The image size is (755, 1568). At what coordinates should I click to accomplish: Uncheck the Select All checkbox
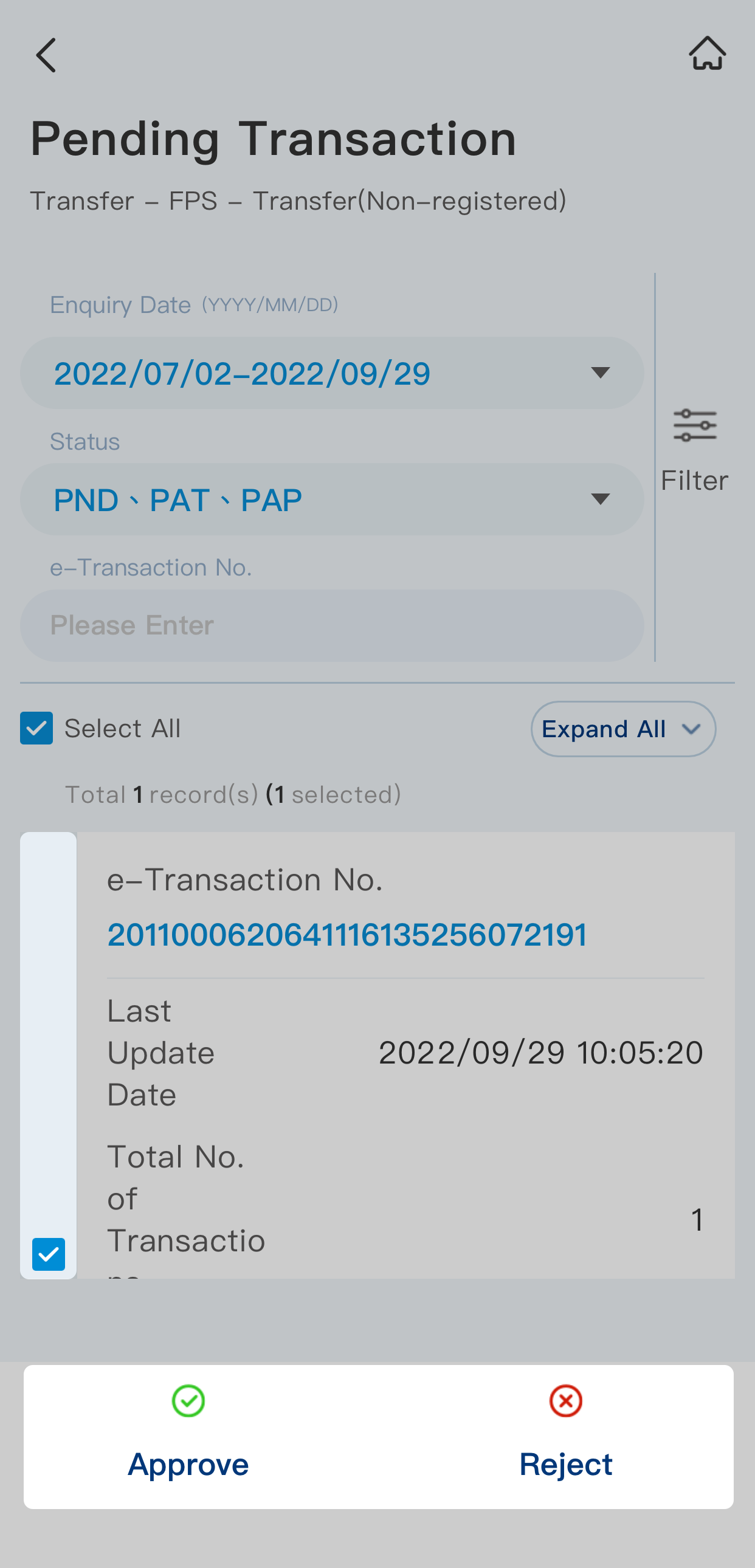point(36,728)
